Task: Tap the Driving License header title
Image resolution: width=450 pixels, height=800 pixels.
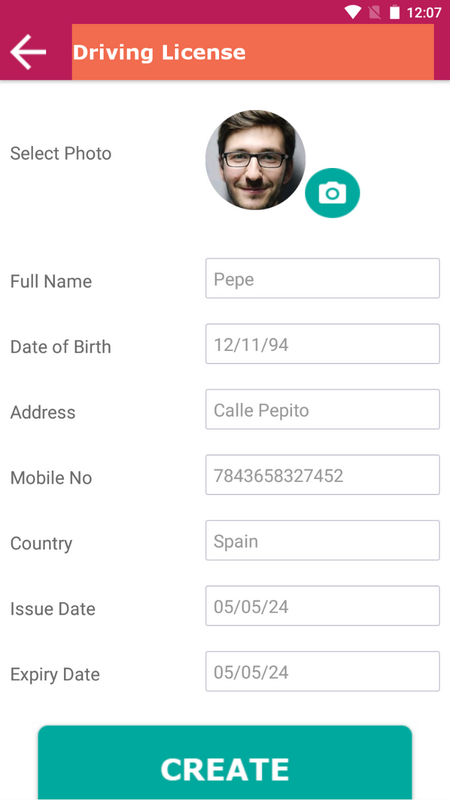Action: tap(159, 53)
